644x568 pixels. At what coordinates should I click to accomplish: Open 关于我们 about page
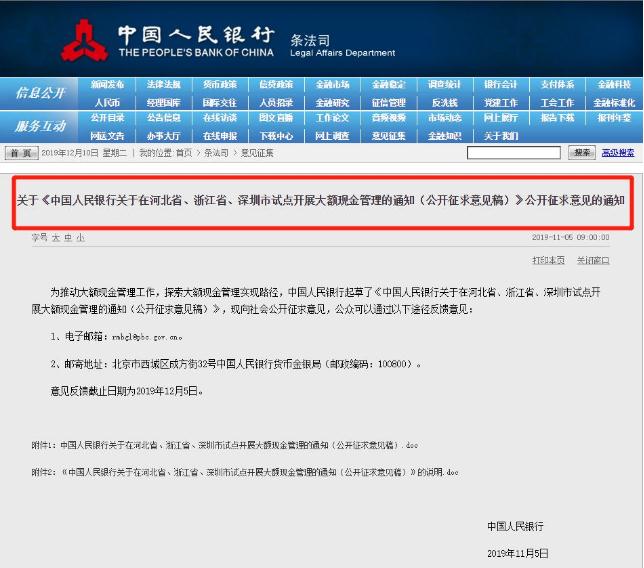click(501, 136)
